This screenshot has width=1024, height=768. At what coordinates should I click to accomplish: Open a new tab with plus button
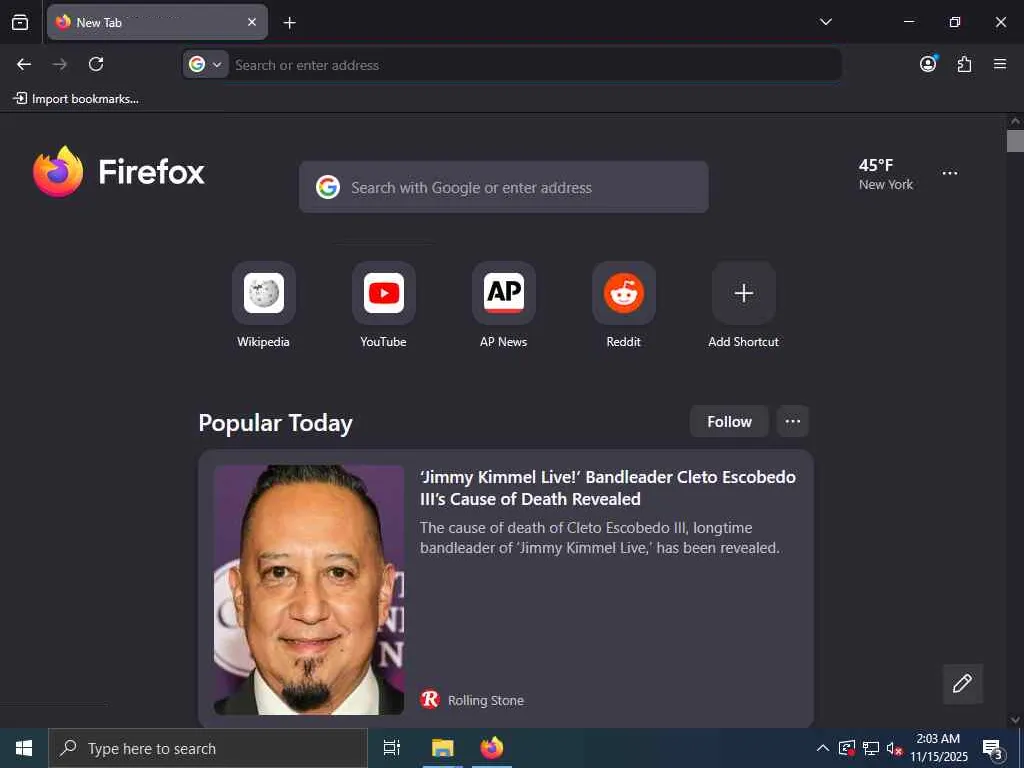(289, 23)
